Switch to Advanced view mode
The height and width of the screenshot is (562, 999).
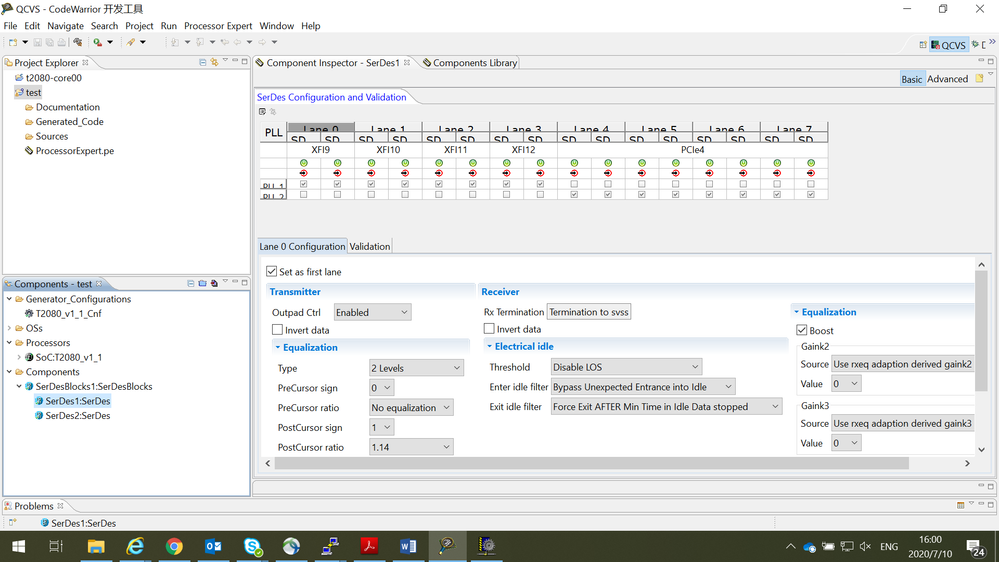[x=947, y=79]
